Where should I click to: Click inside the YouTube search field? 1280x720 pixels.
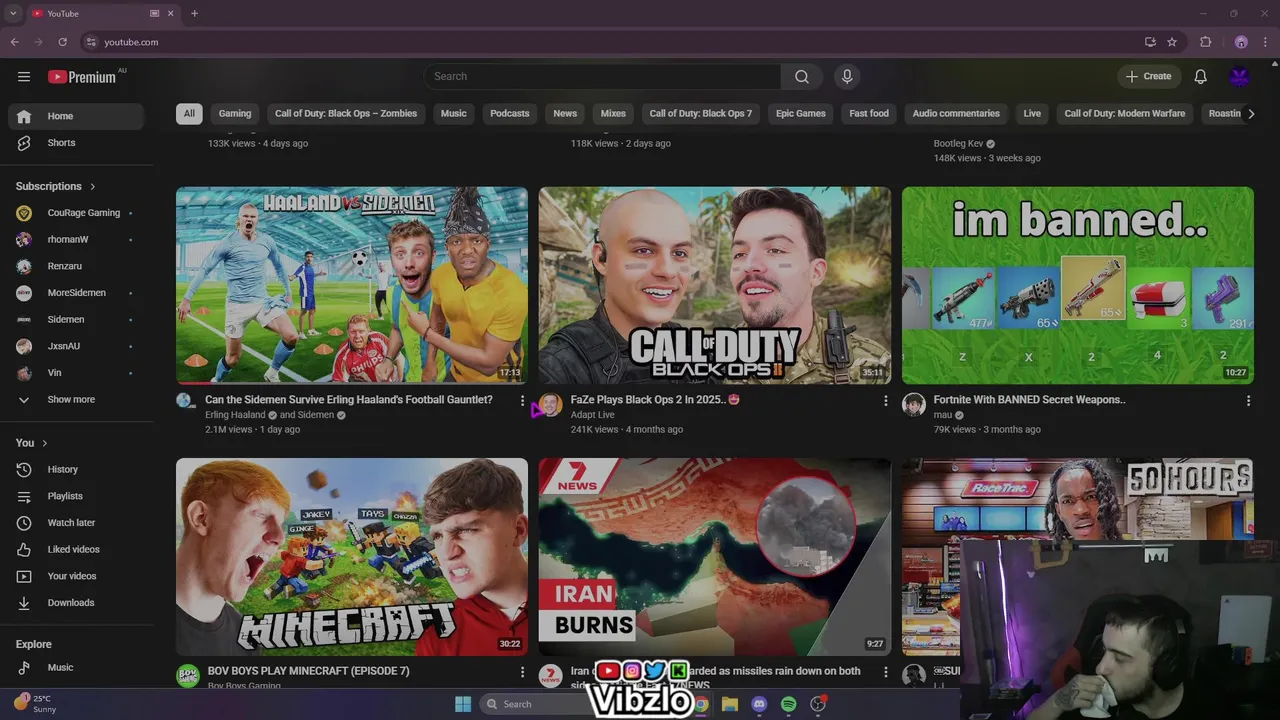pyautogui.click(x=602, y=77)
